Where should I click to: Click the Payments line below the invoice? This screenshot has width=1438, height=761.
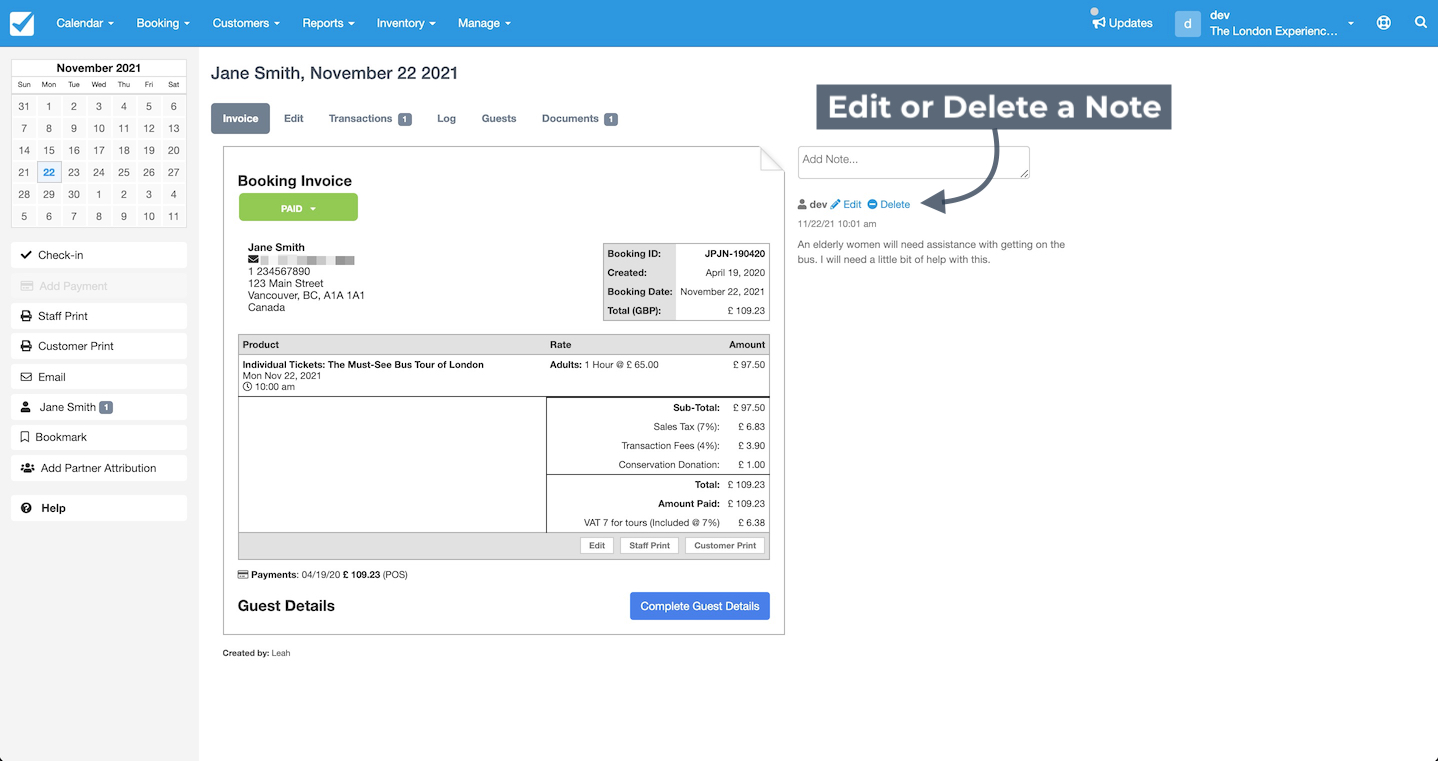[322, 575]
